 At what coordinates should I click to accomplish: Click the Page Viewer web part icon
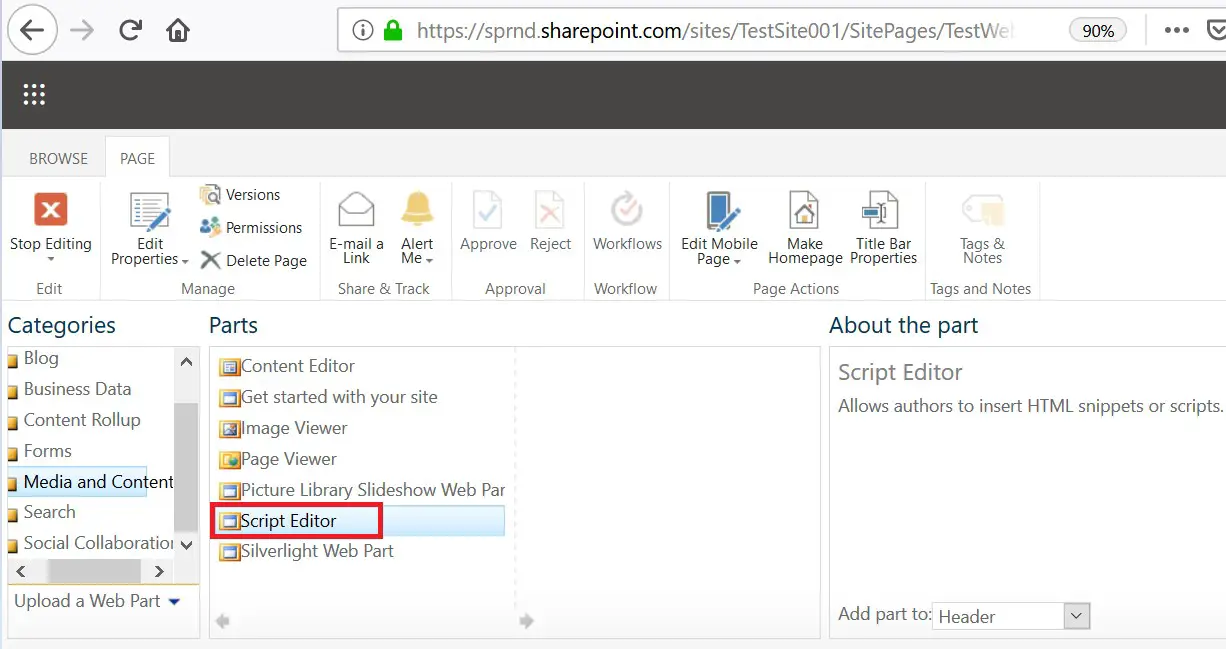pyautogui.click(x=230, y=460)
